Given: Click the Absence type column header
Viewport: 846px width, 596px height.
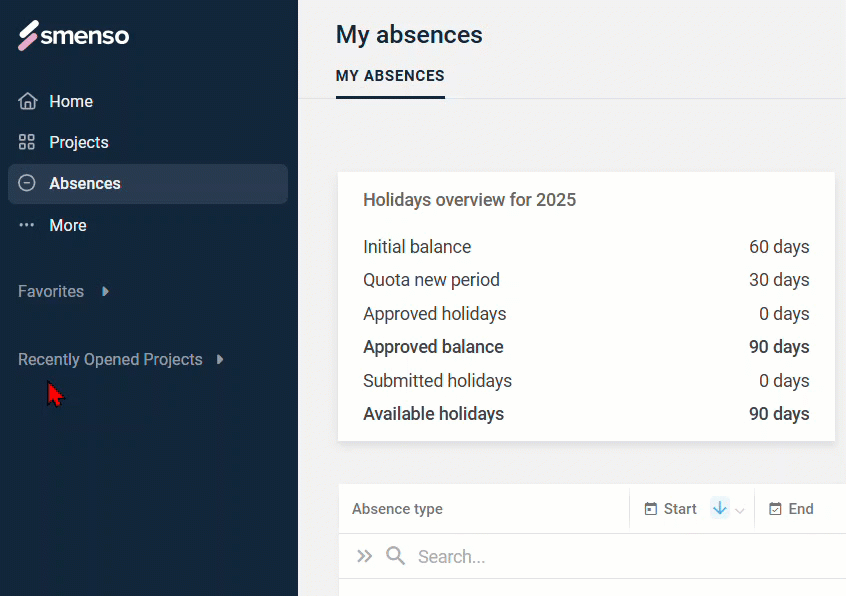Looking at the screenshot, I should point(397,509).
